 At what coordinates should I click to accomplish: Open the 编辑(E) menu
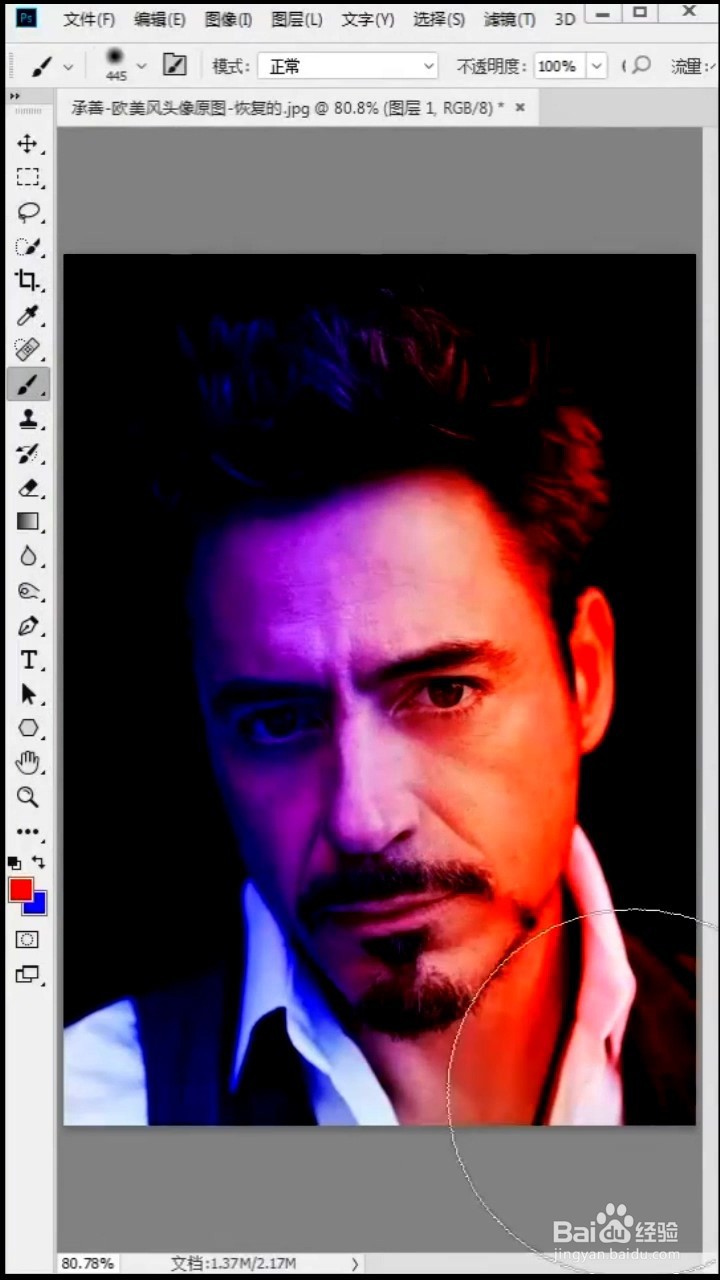160,19
